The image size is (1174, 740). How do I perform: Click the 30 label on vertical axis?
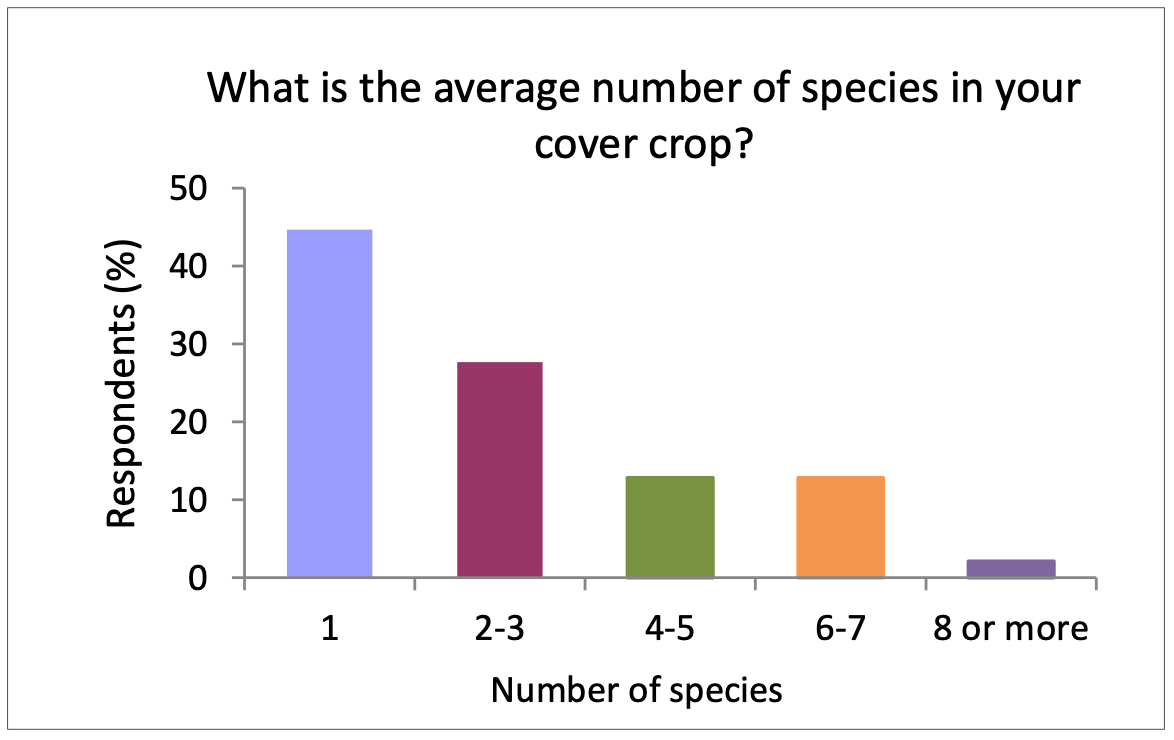coord(187,344)
